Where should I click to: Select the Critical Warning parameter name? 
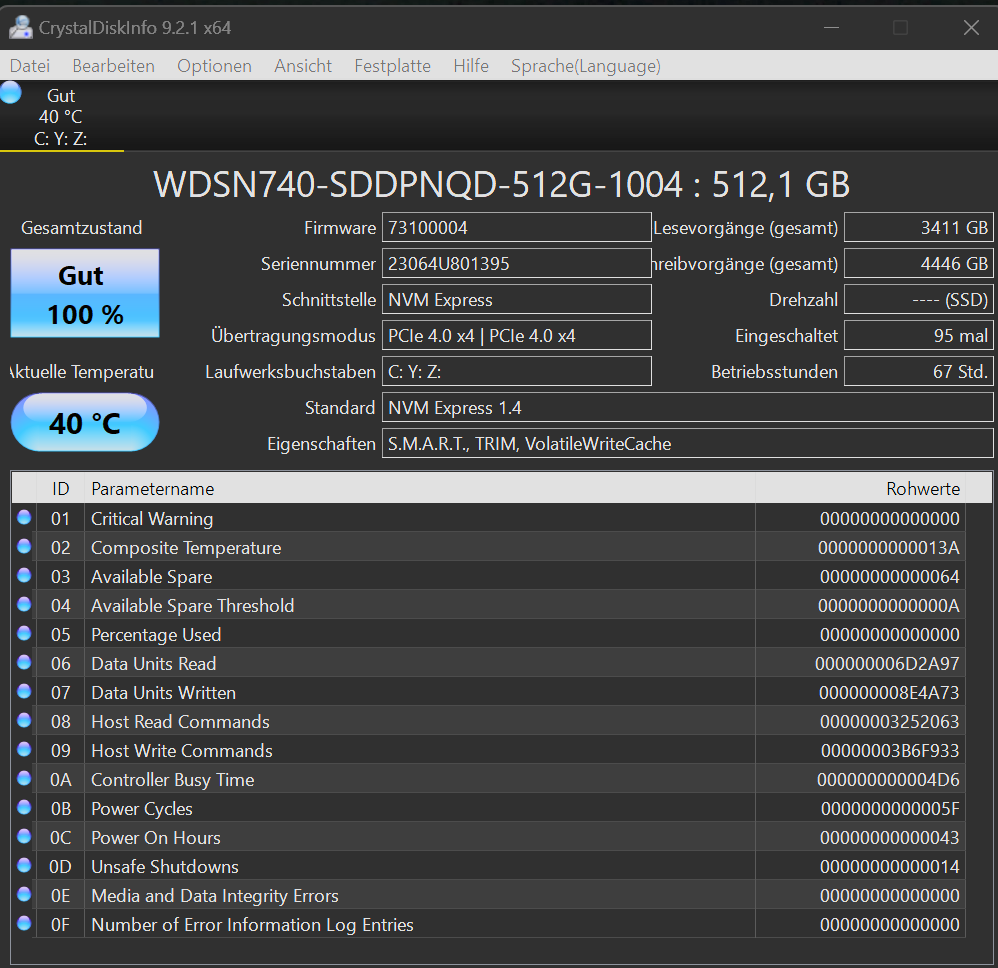pos(152,519)
